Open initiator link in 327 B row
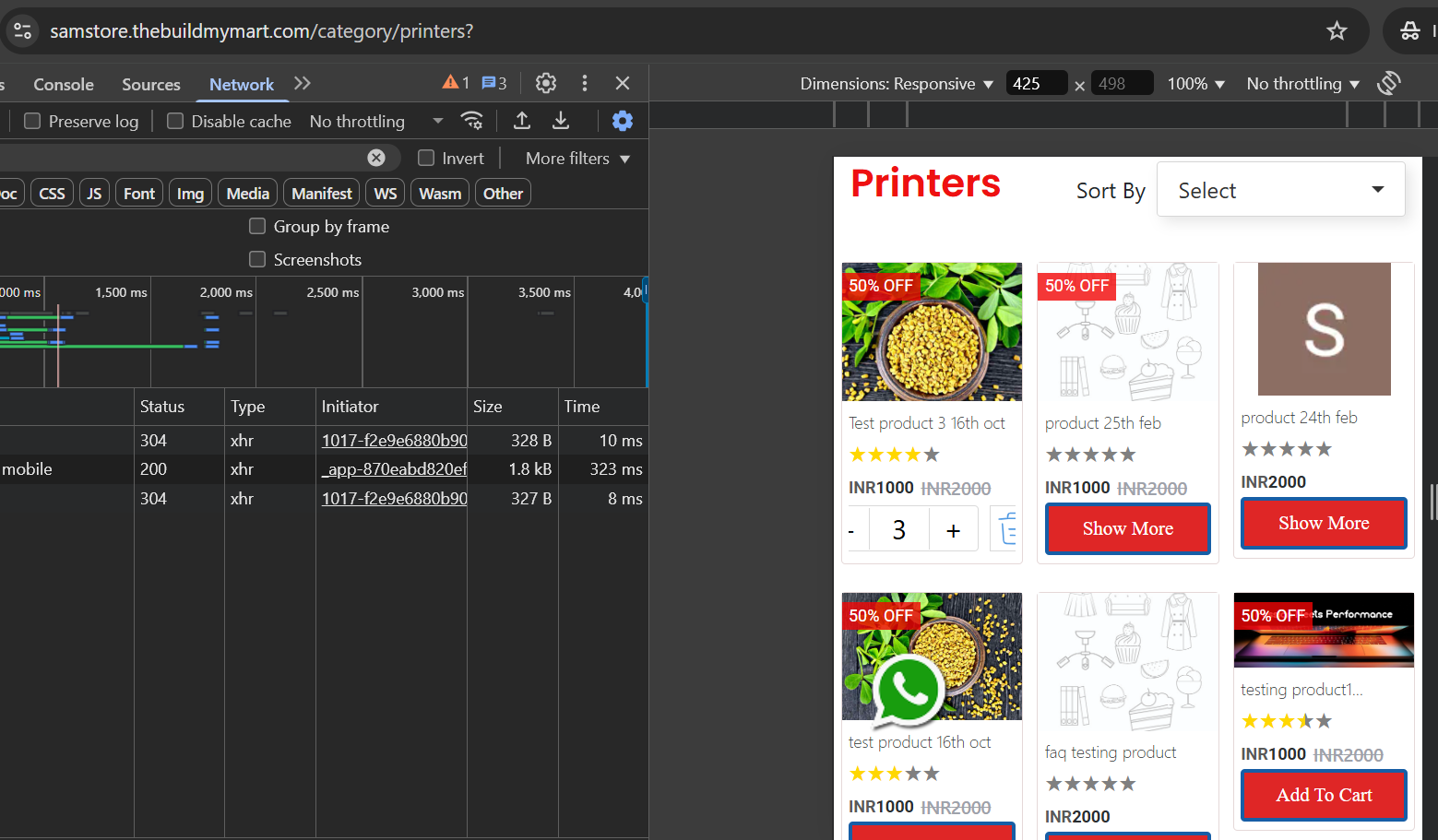1438x840 pixels. [394, 499]
